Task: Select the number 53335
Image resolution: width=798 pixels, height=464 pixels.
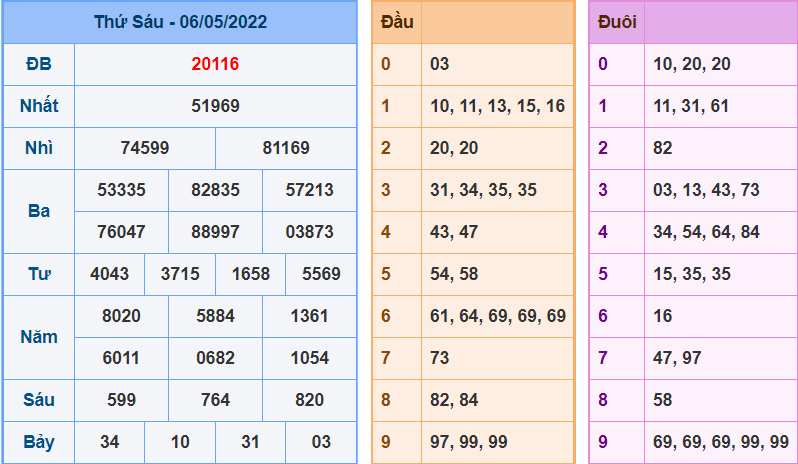Action: tap(121, 190)
